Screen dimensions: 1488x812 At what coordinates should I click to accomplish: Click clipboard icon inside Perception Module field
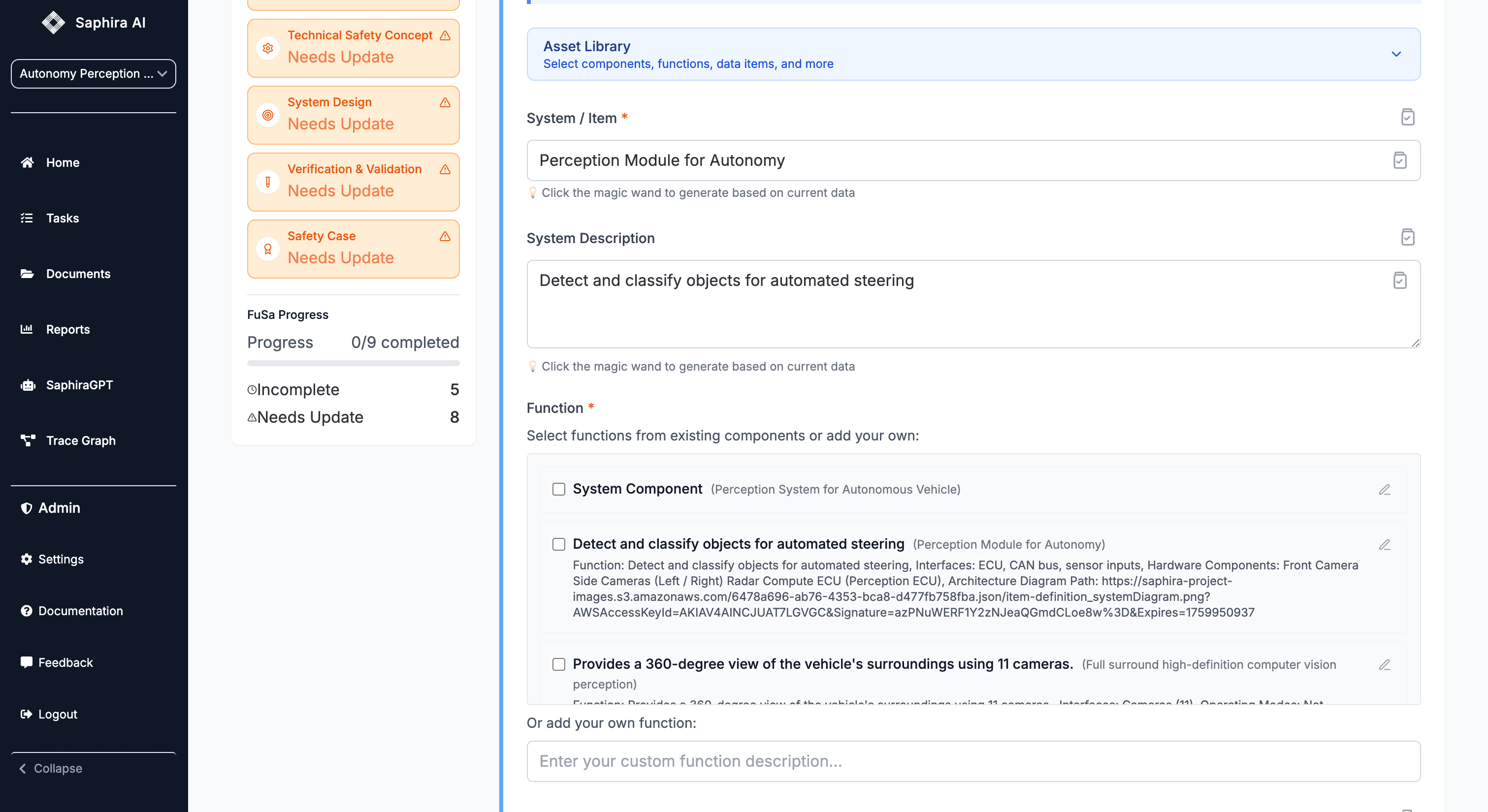click(x=1399, y=160)
